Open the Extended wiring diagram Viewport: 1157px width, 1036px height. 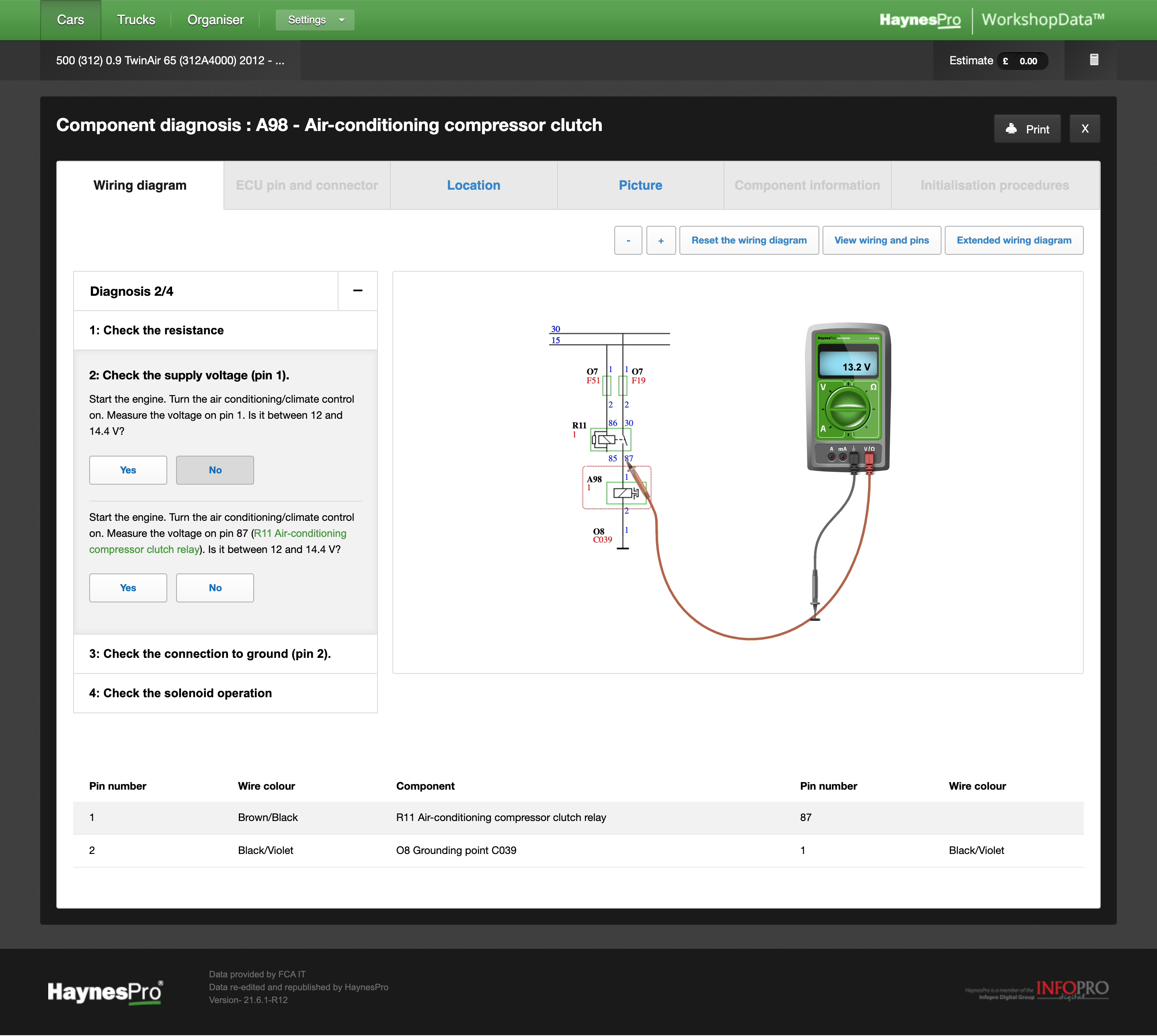[x=1013, y=240]
